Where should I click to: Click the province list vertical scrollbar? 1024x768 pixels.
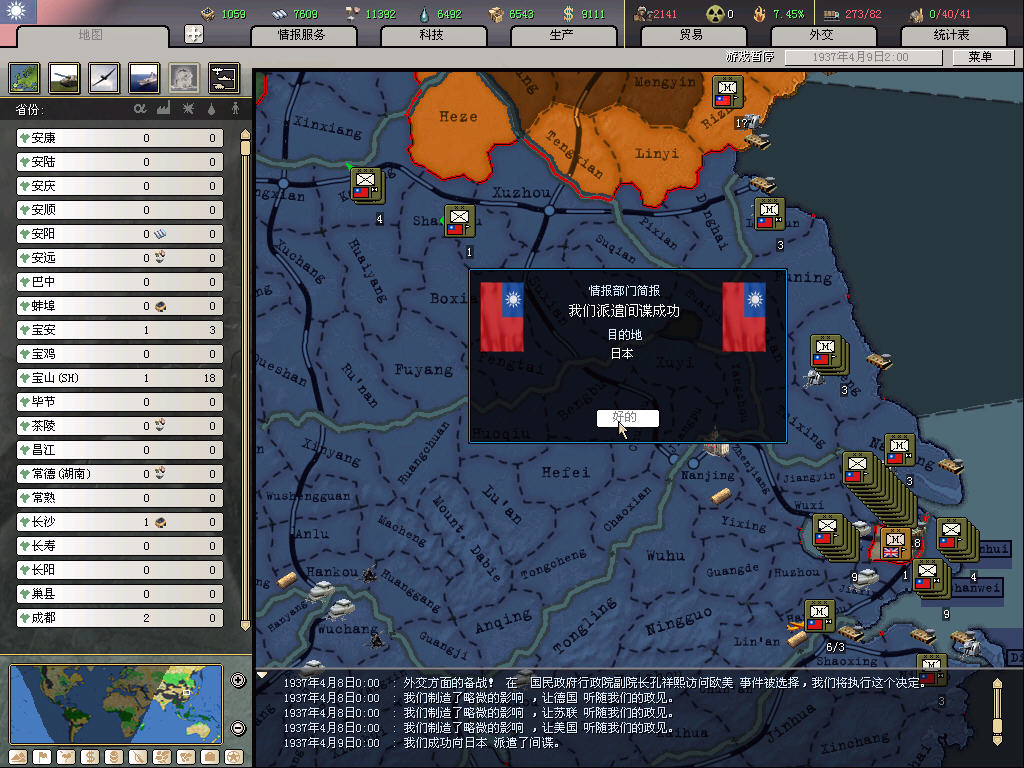[x=245, y=380]
